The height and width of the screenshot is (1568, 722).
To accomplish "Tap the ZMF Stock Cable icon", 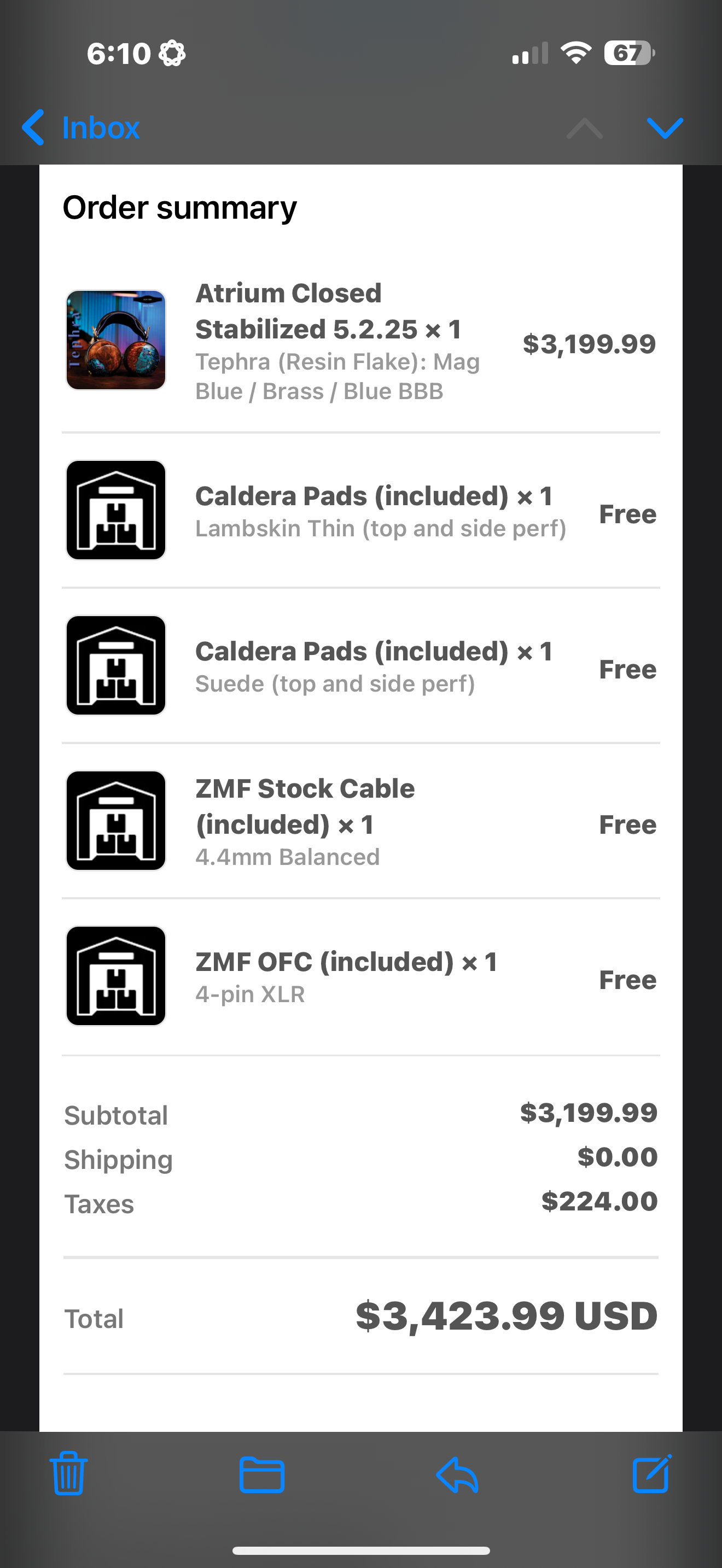I will point(115,821).
